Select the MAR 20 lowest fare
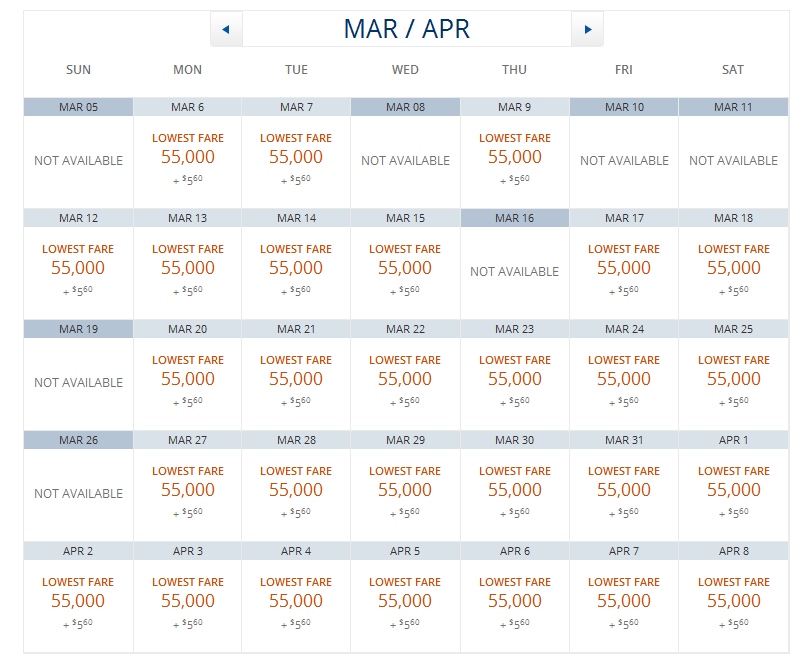 187,379
